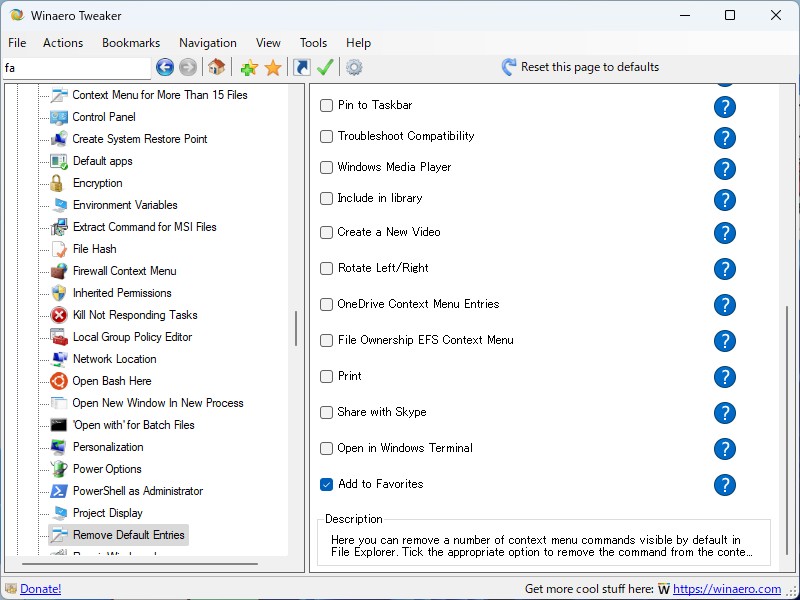Select Control Panel tree item
800x600 pixels.
(104, 117)
